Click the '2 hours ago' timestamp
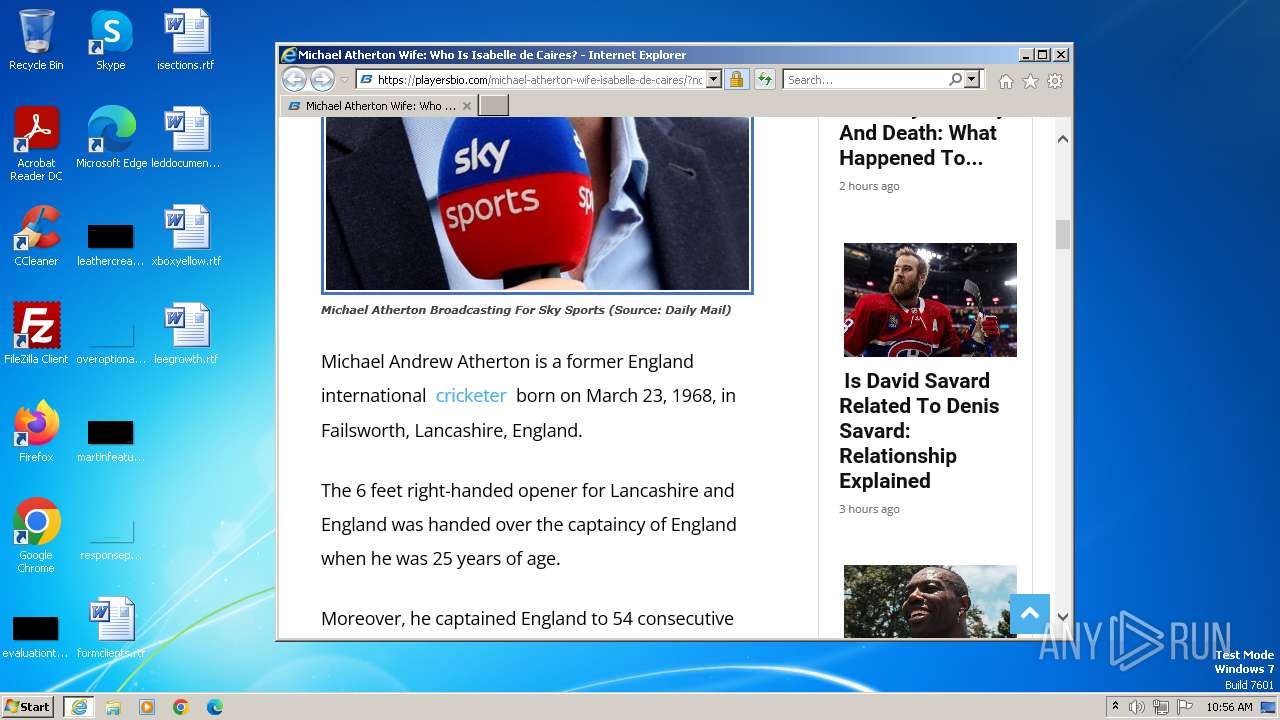 [869, 186]
